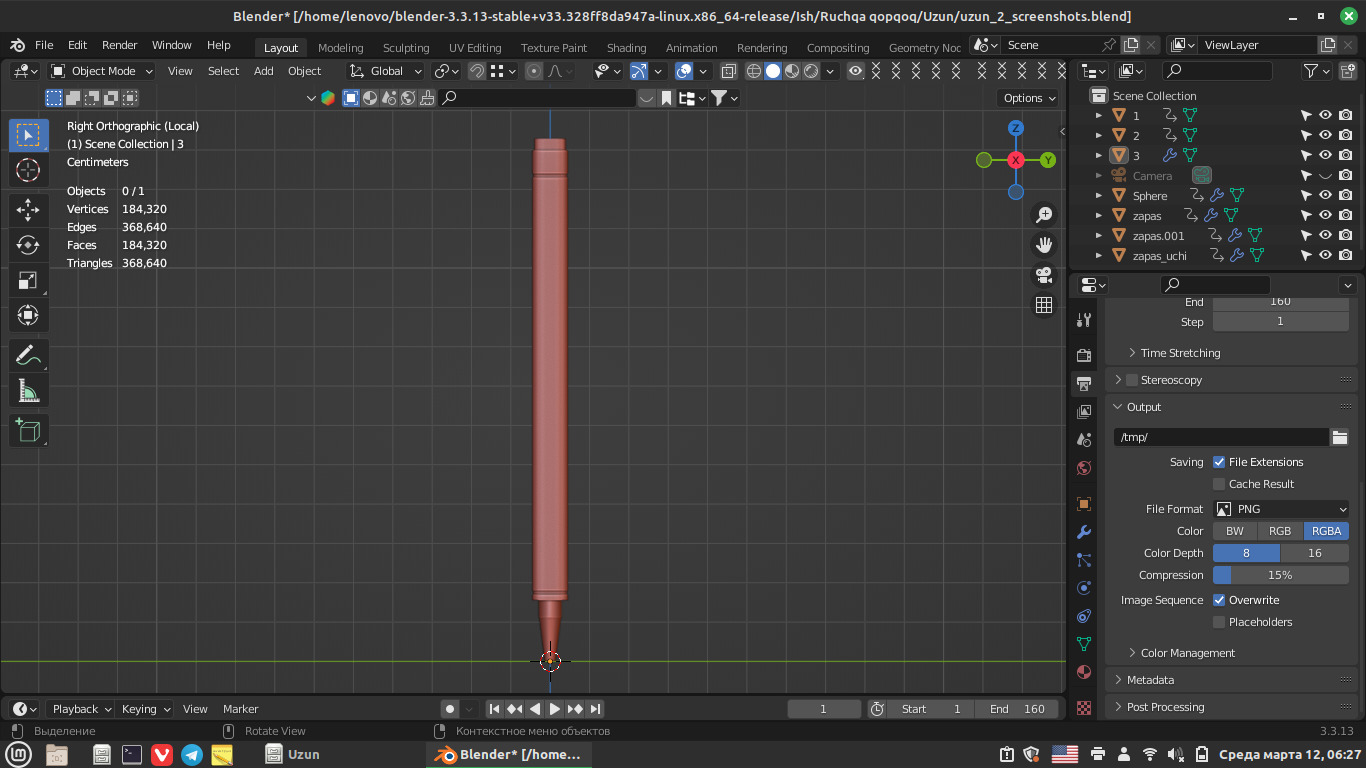Screen dimensions: 1366x768
Task: Open the Modifiers properties tab
Action: 1084,532
